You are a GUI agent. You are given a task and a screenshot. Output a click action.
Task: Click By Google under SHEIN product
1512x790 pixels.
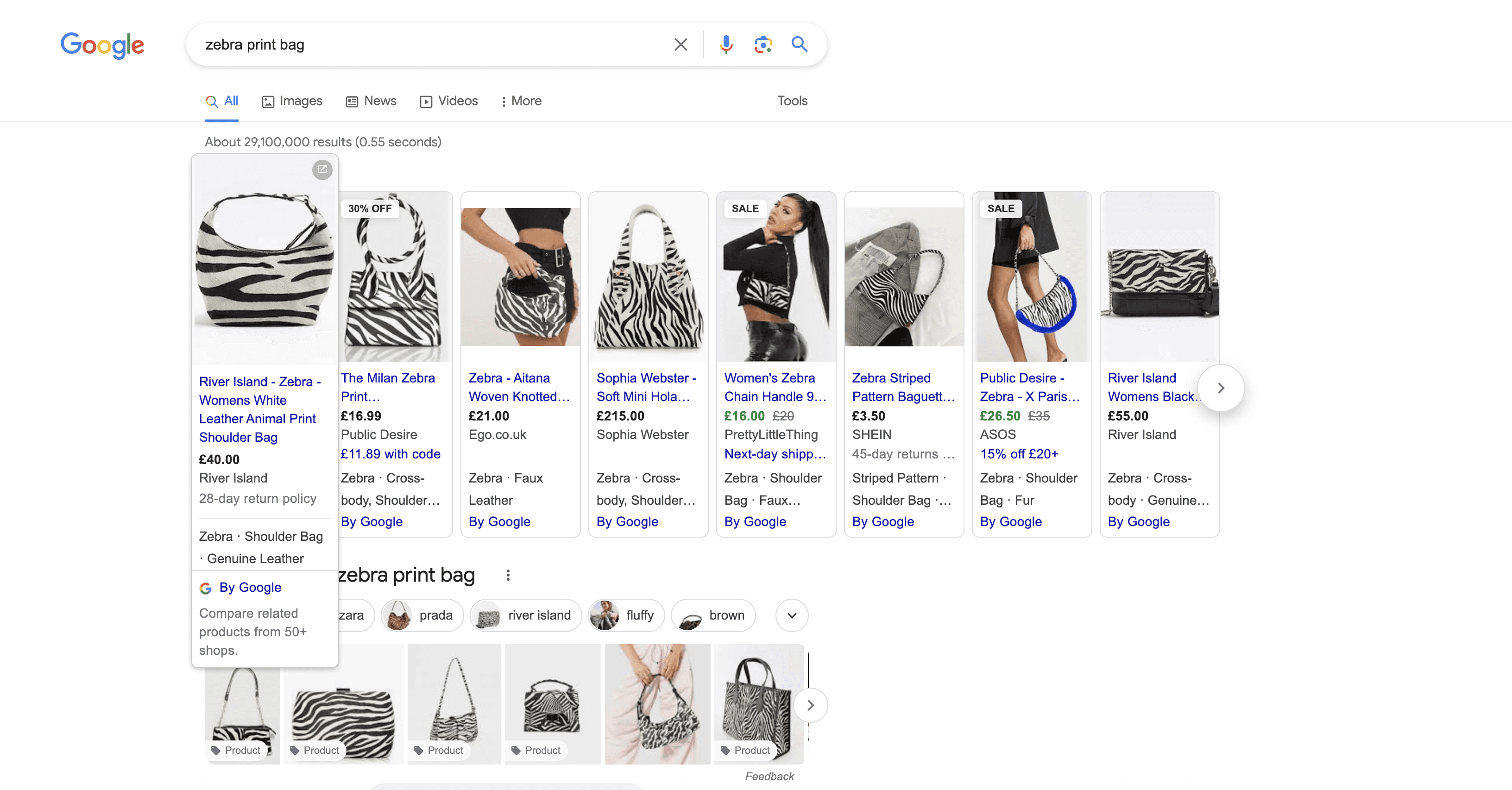coord(883,521)
